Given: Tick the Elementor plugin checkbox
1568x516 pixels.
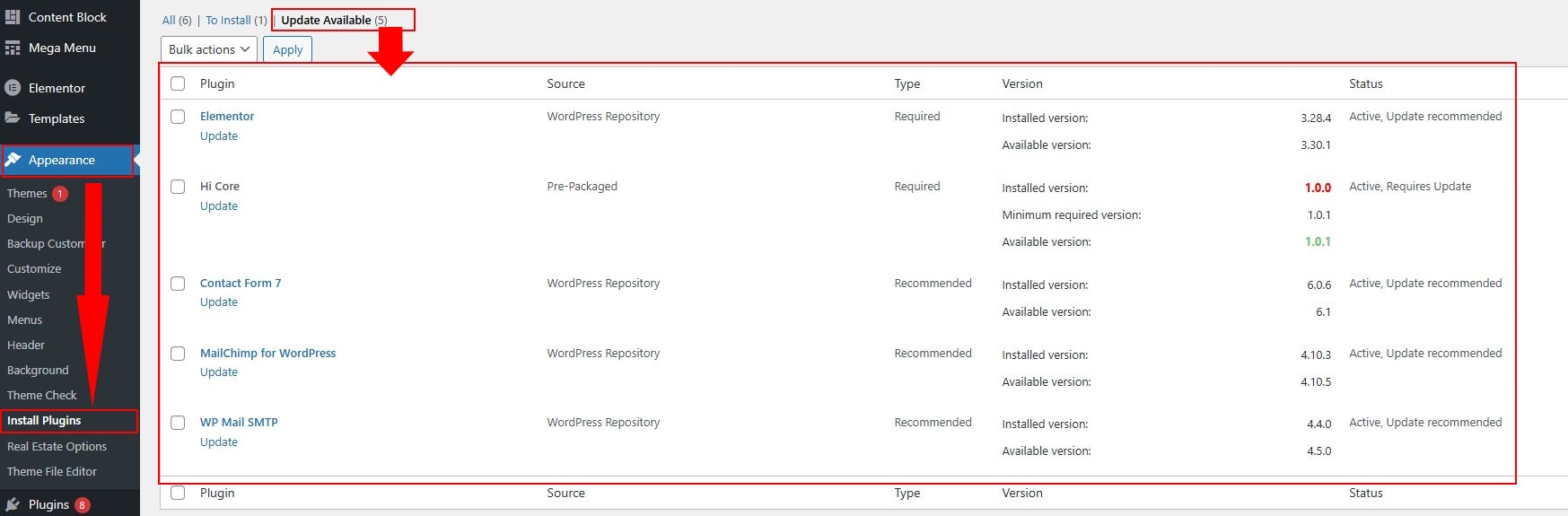Looking at the screenshot, I should click(x=178, y=117).
